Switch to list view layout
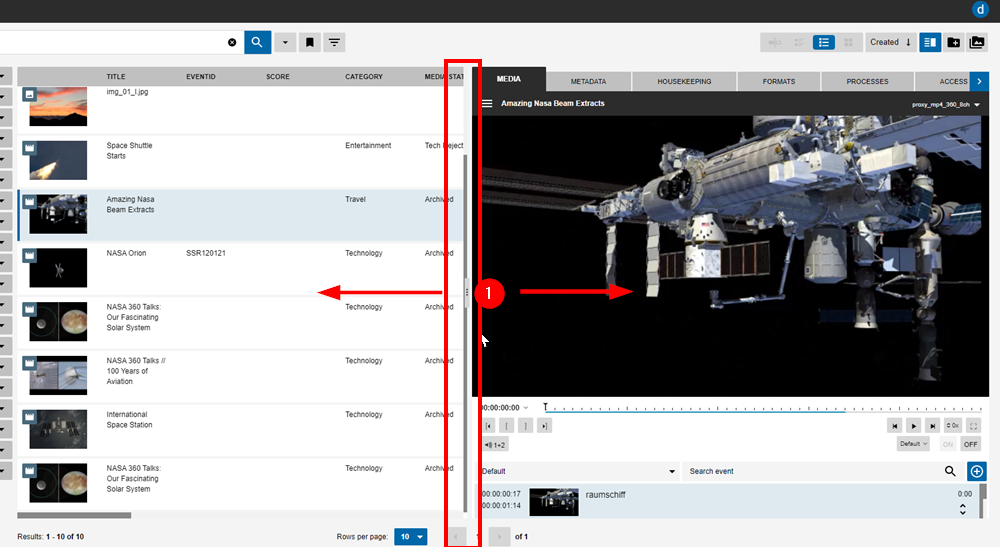 [x=824, y=42]
